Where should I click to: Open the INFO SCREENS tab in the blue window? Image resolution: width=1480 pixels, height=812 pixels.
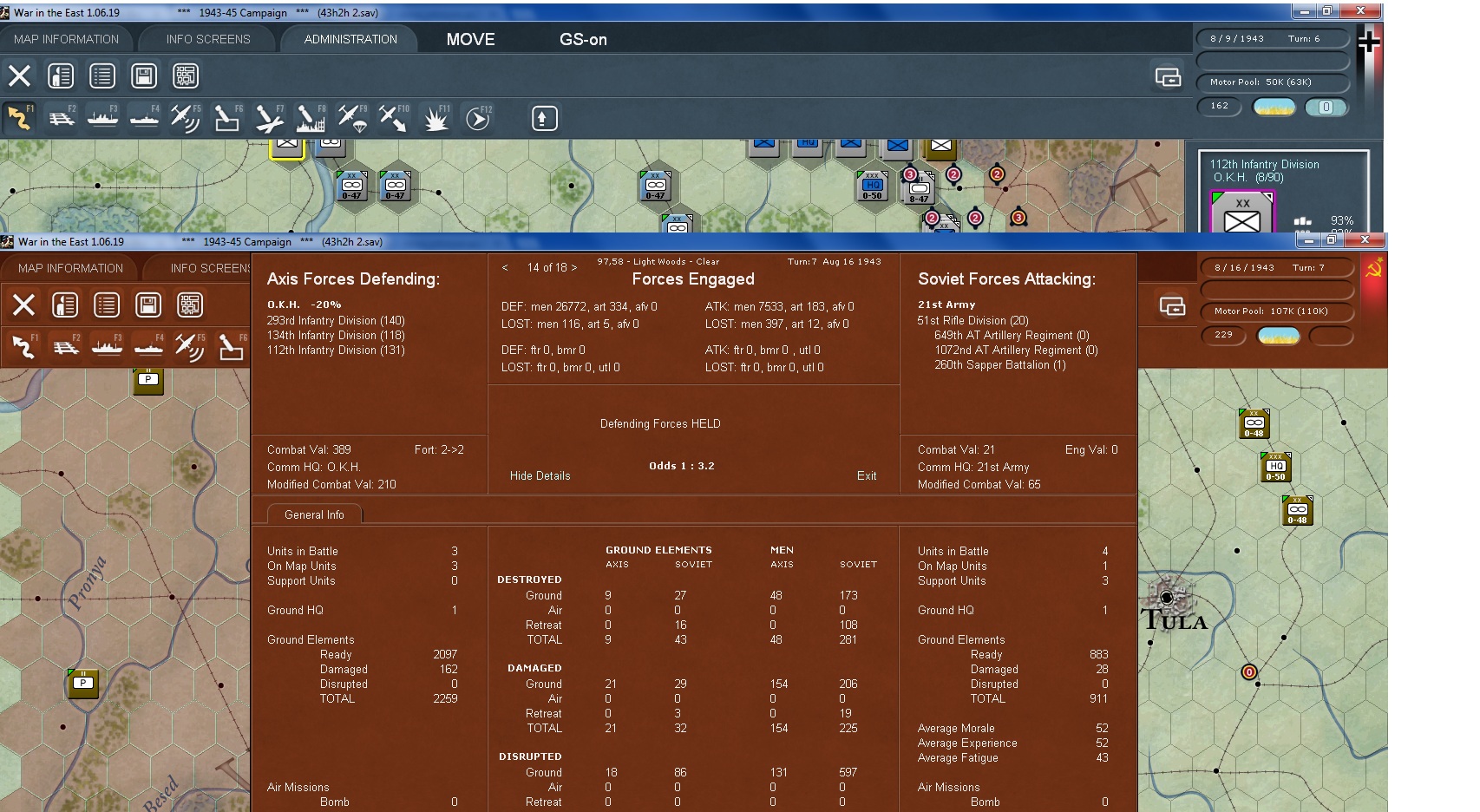[208, 39]
